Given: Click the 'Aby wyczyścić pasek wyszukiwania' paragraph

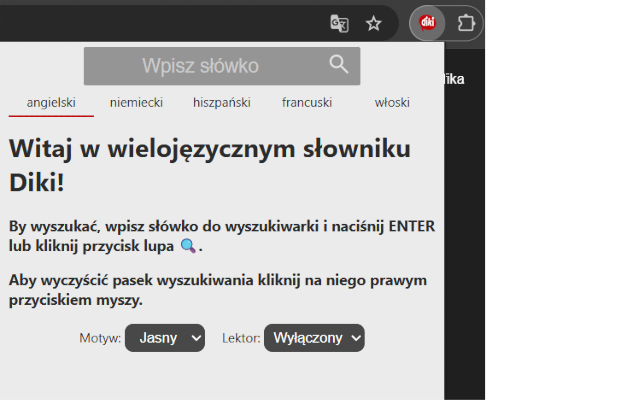Looking at the screenshot, I should tap(218, 290).
